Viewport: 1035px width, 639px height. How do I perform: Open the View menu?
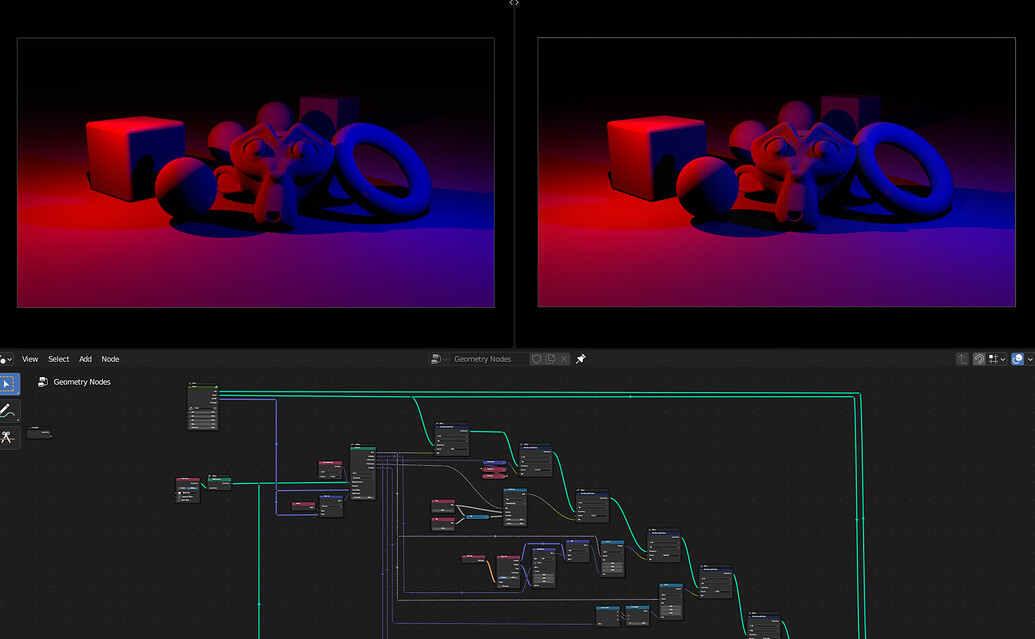click(30, 359)
